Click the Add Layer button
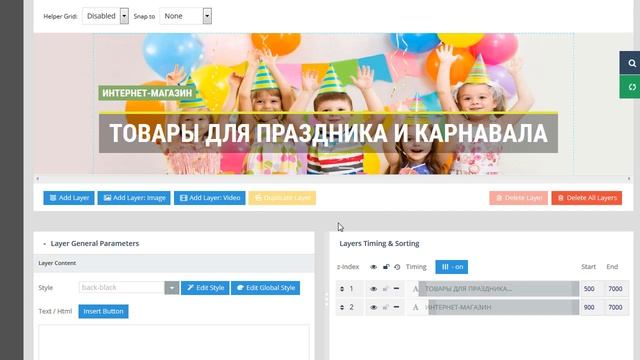Image resolution: width=640 pixels, height=360 pixels. pyautogui.click(x=69, y=198)
